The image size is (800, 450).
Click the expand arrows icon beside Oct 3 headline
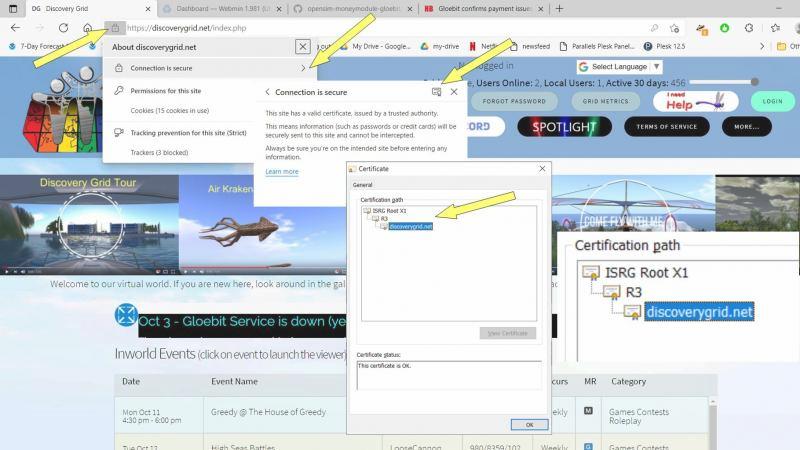pyautogui.click(x=126, y=315)
